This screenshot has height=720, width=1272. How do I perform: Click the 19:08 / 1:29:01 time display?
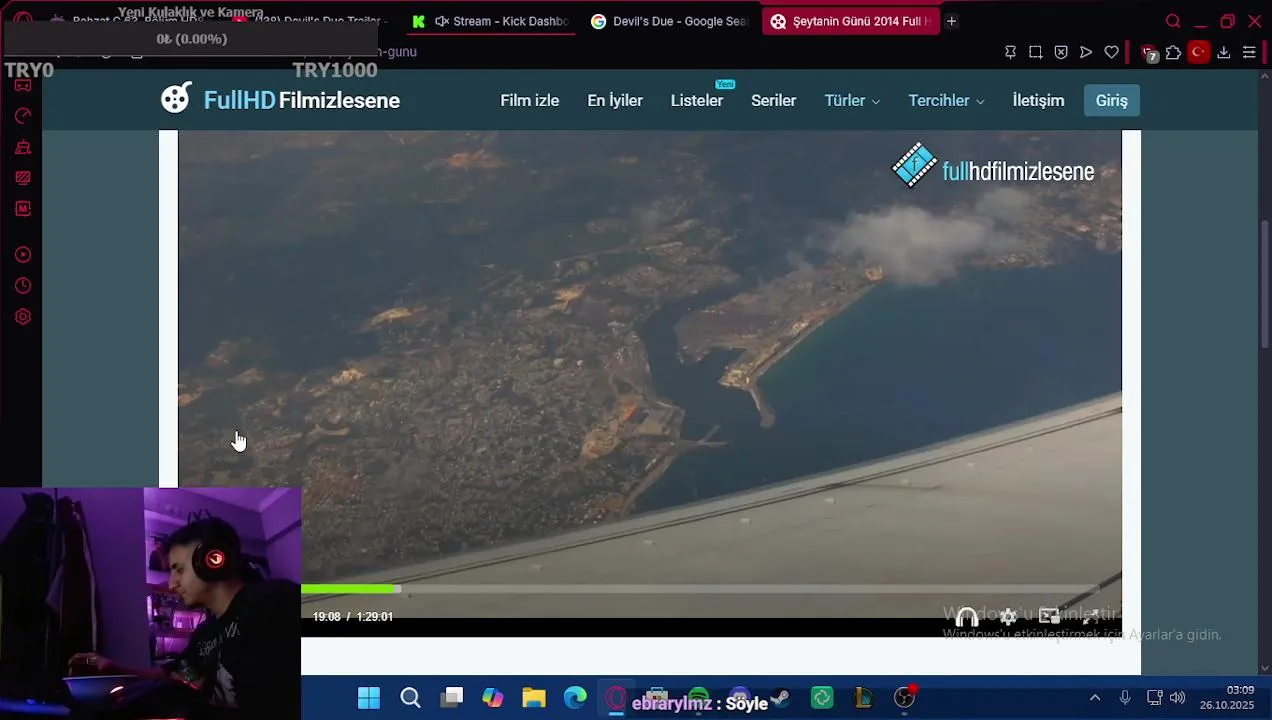tap(353, 617)
